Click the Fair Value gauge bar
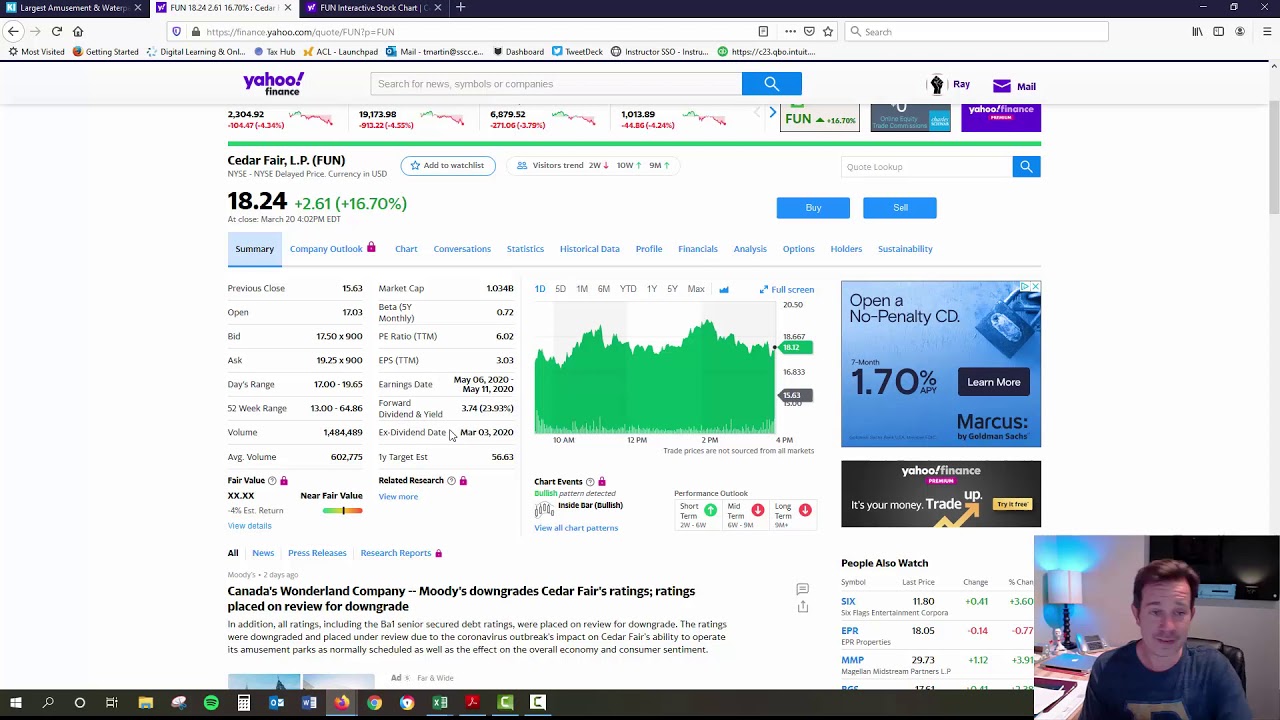The width and height of the screenshot is (1280, 720). tap(343, 511)
